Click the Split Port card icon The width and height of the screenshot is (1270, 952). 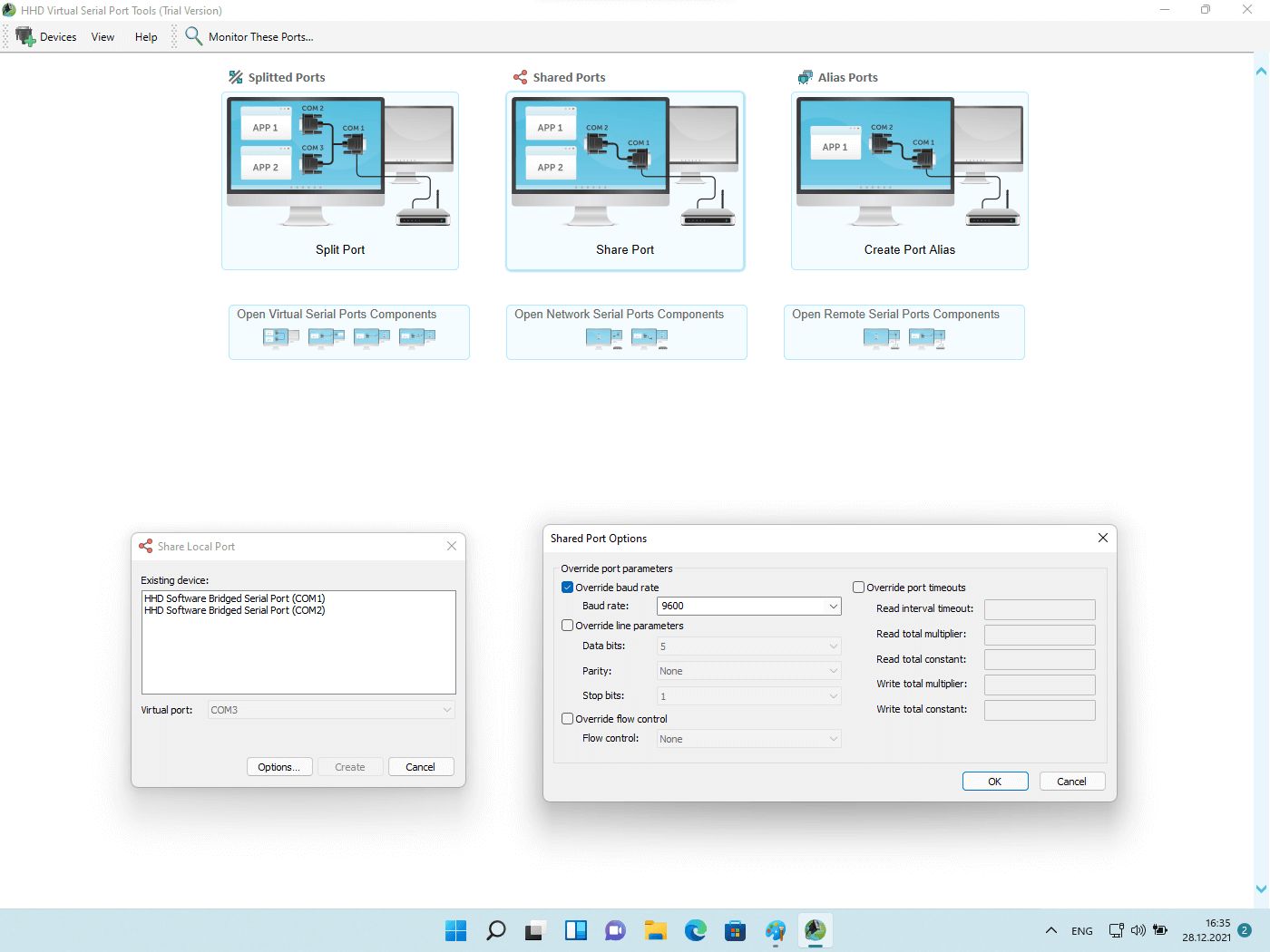point(339,163)
